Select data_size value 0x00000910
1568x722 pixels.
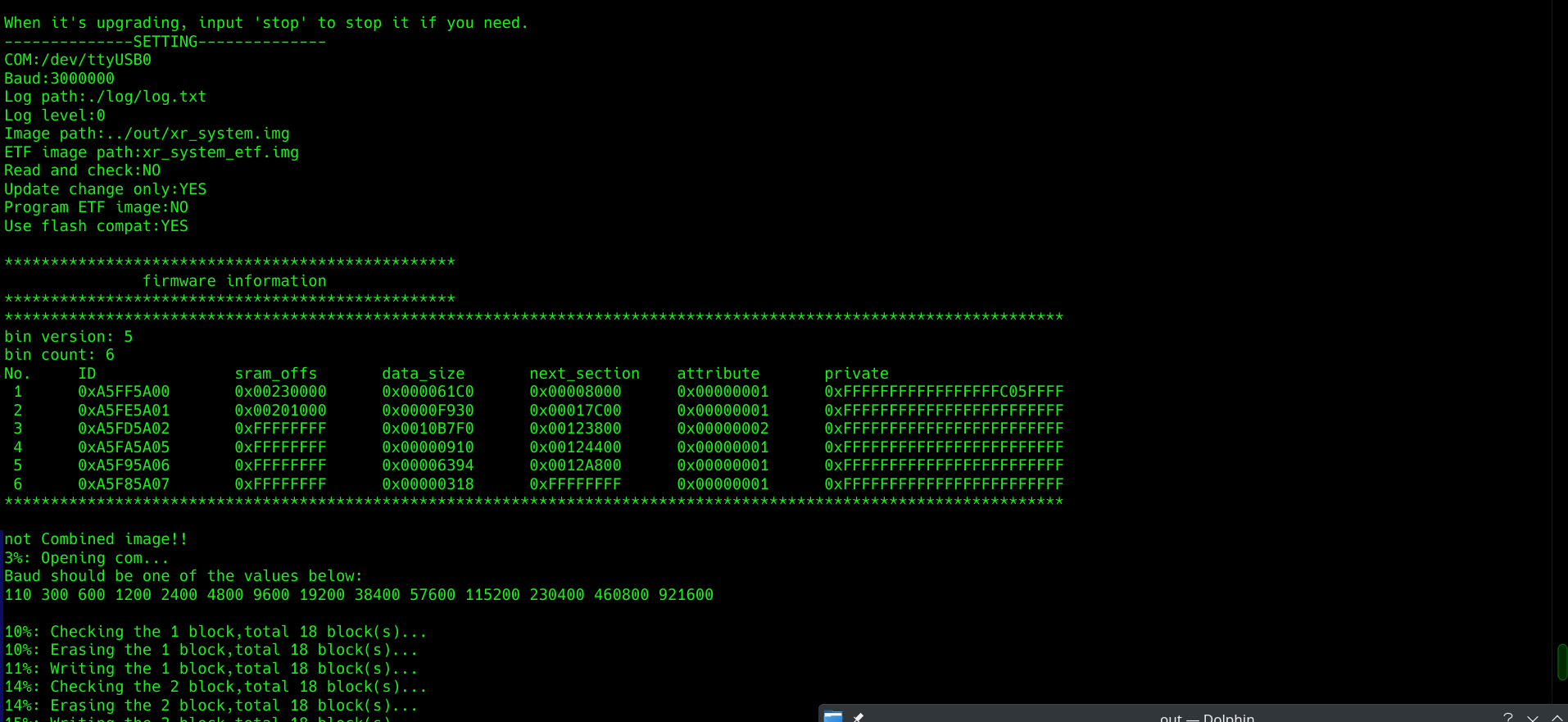428,447
